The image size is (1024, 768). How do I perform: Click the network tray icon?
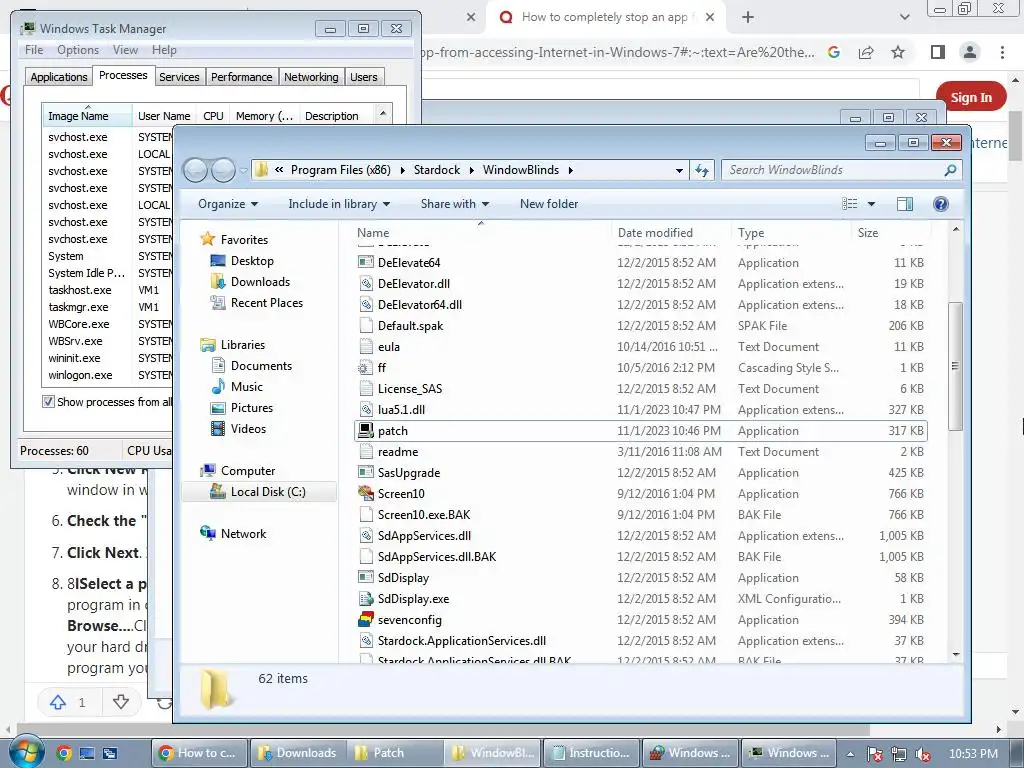899,754
